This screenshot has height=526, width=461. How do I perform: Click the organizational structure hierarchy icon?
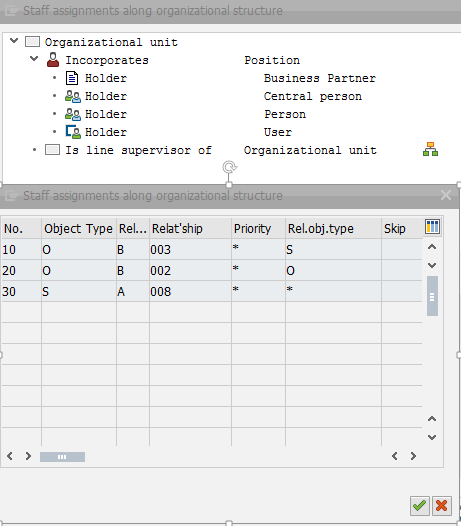[430, 149]
